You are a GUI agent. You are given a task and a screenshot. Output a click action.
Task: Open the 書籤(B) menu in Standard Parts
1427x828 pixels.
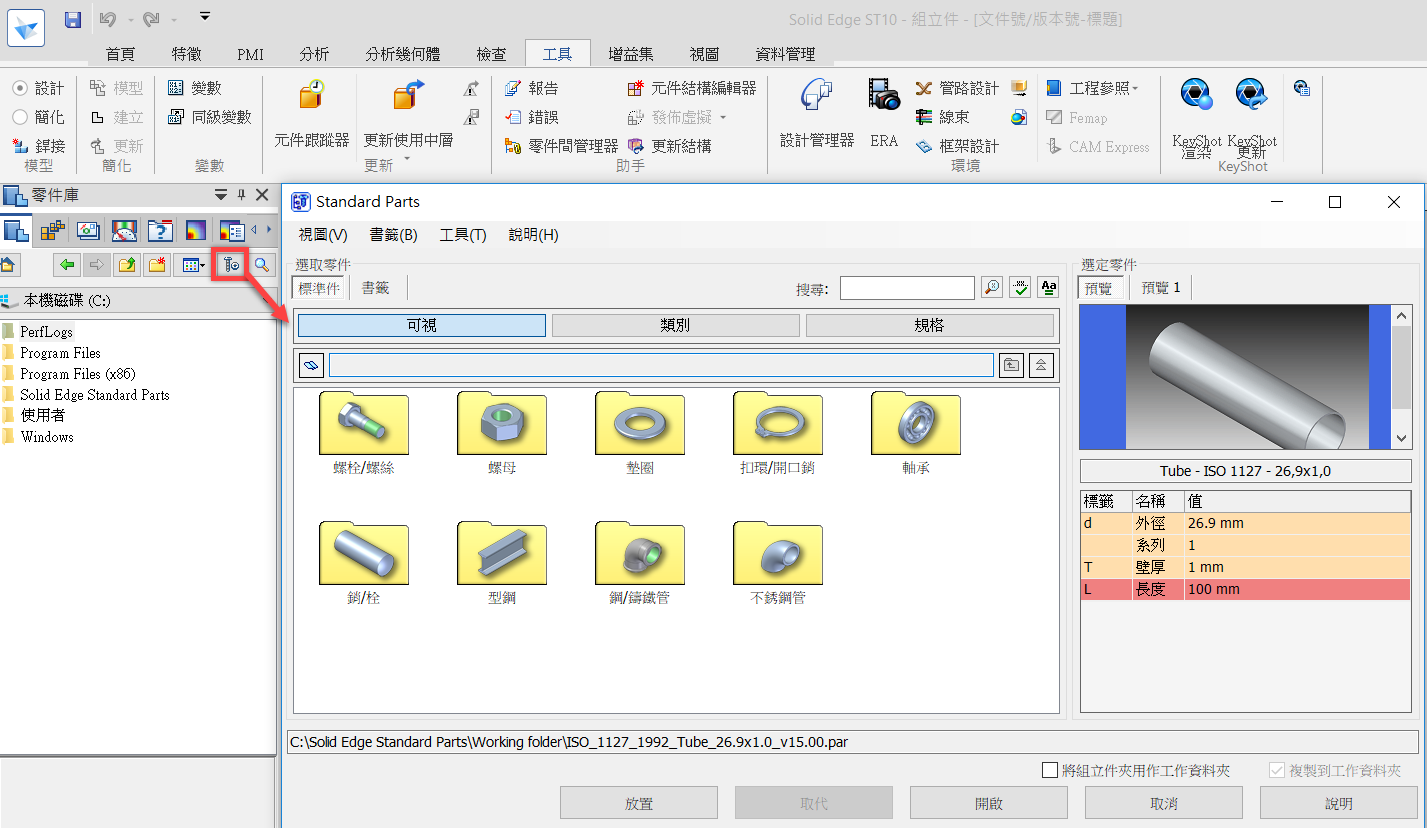tap(394, 235)
